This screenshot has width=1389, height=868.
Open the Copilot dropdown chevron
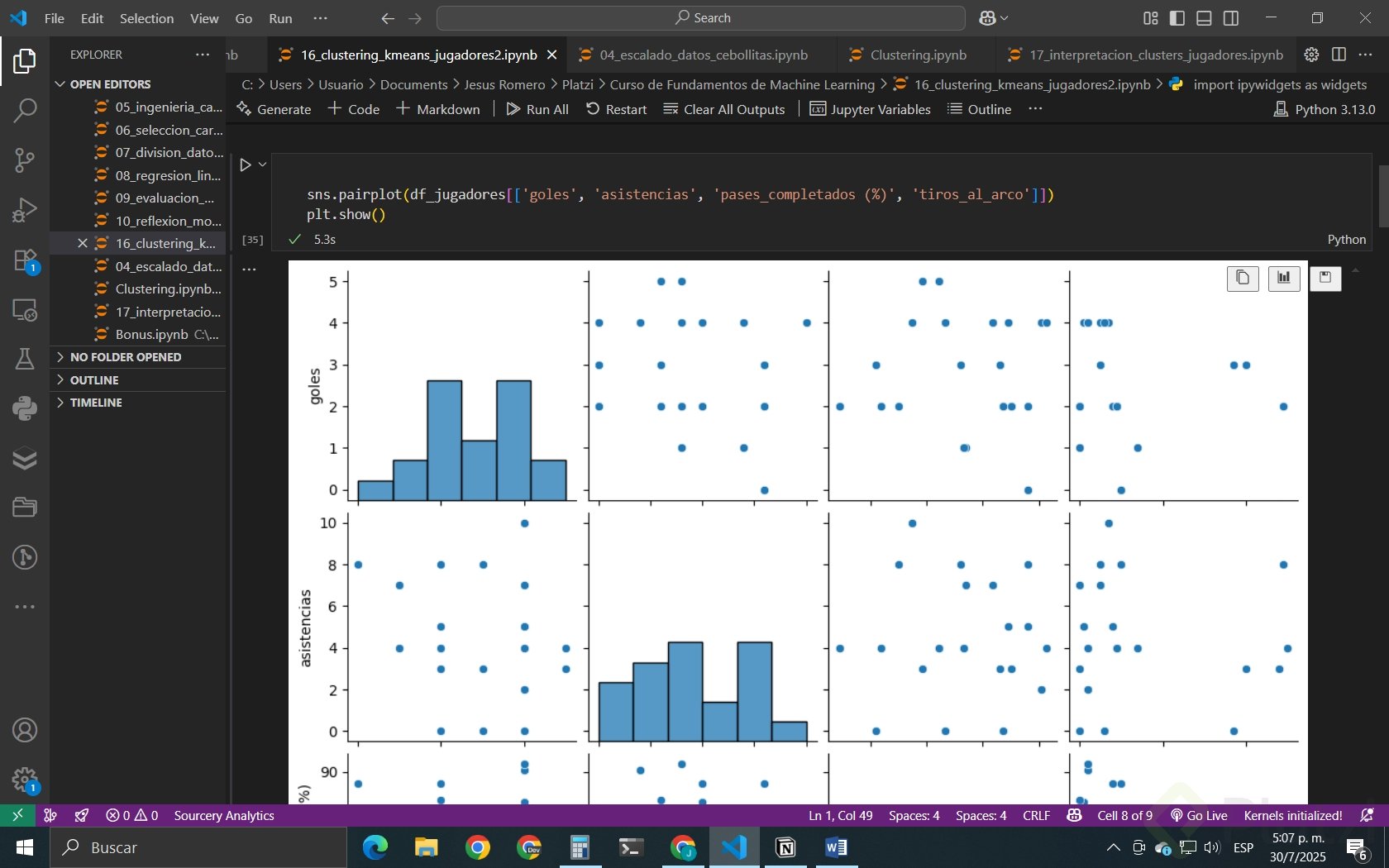pos(1004,18)
